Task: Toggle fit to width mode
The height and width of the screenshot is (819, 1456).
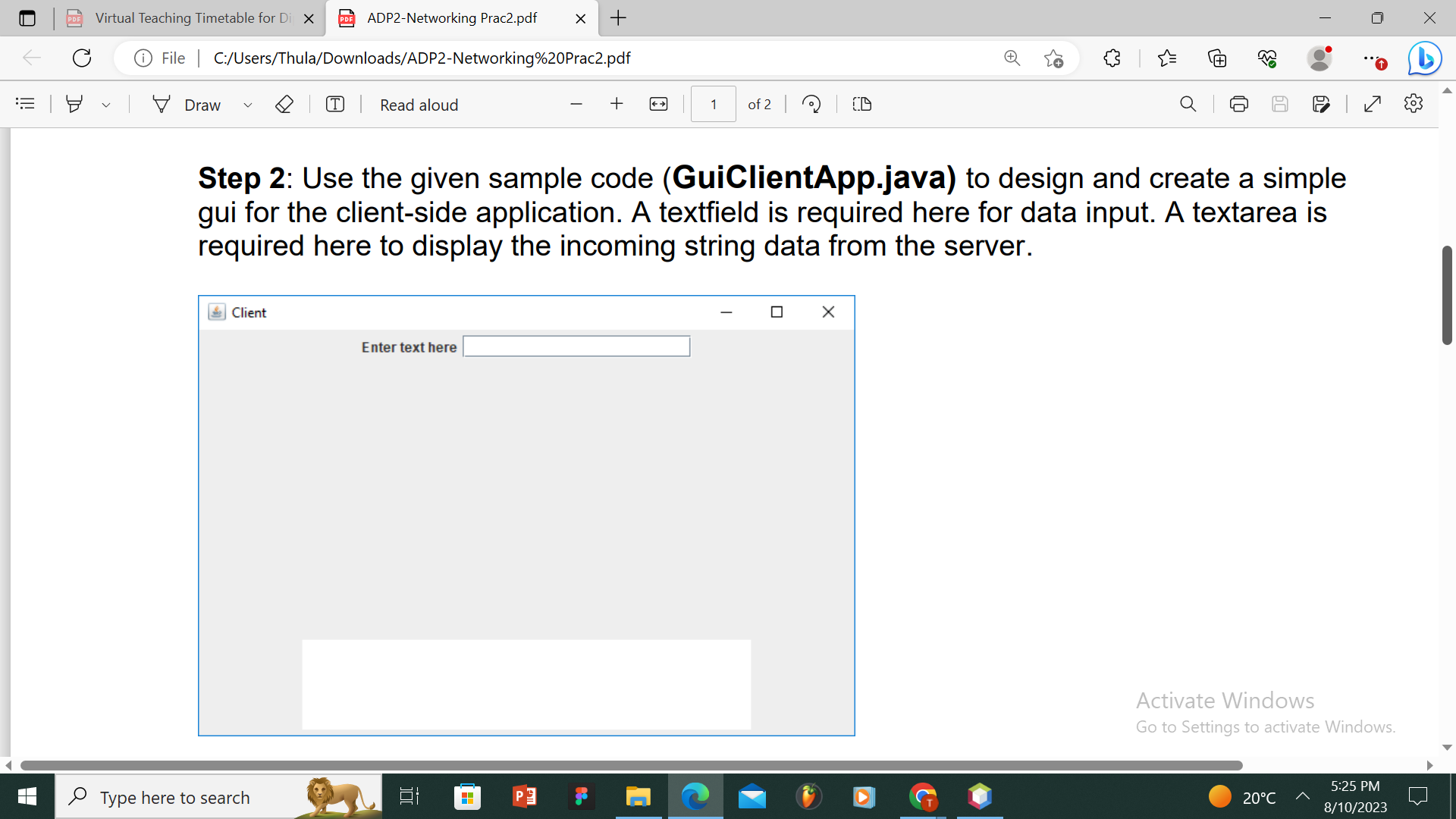Action: pos(658,104)
